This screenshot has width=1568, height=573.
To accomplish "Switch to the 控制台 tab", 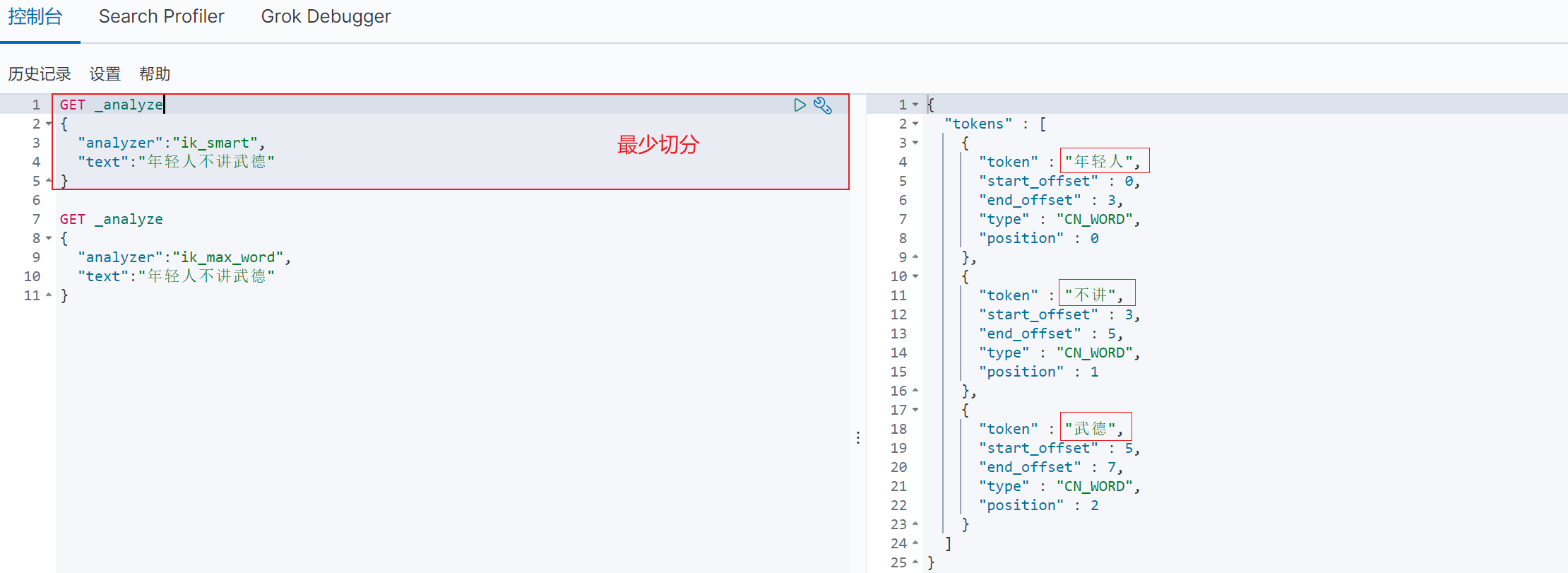I will point(35,17).
